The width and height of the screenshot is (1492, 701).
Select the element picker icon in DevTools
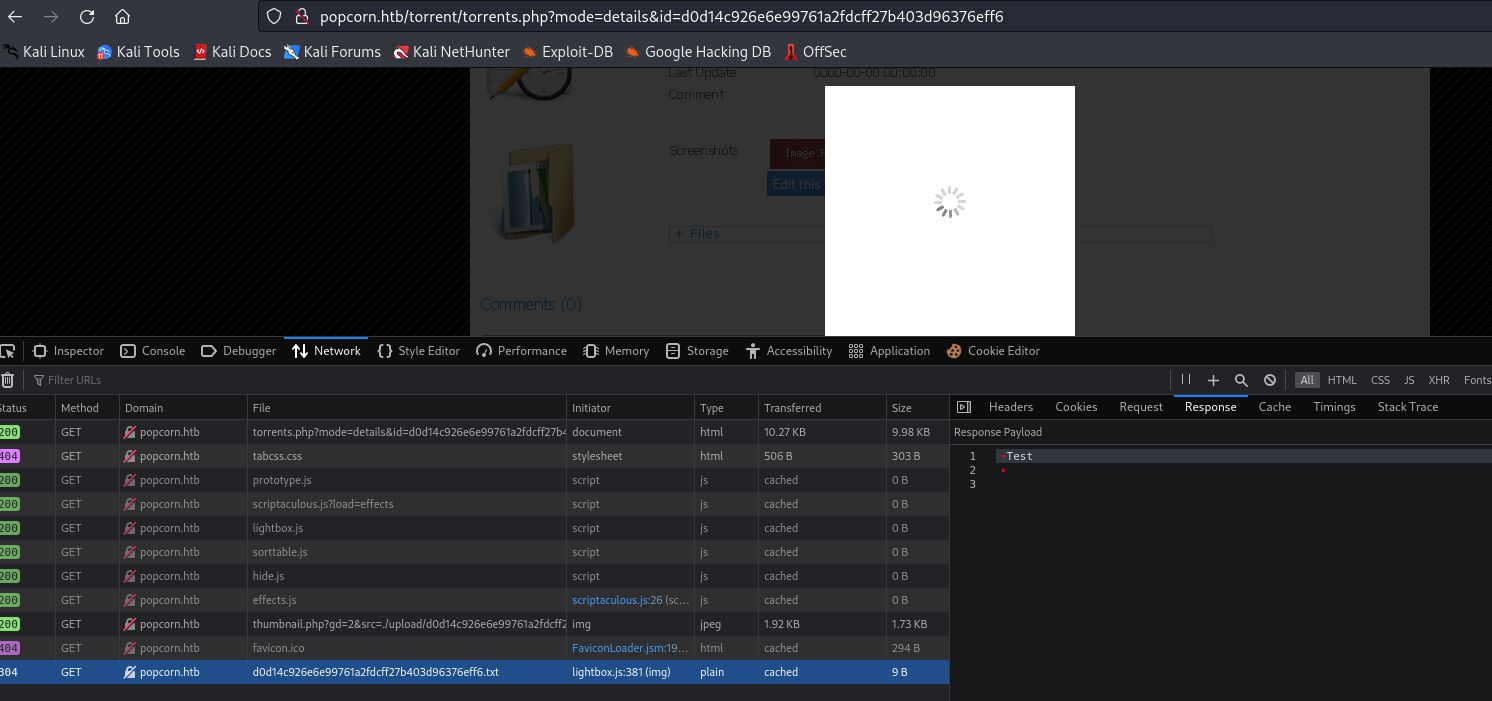pyautogui.click(x=9, y=350)
